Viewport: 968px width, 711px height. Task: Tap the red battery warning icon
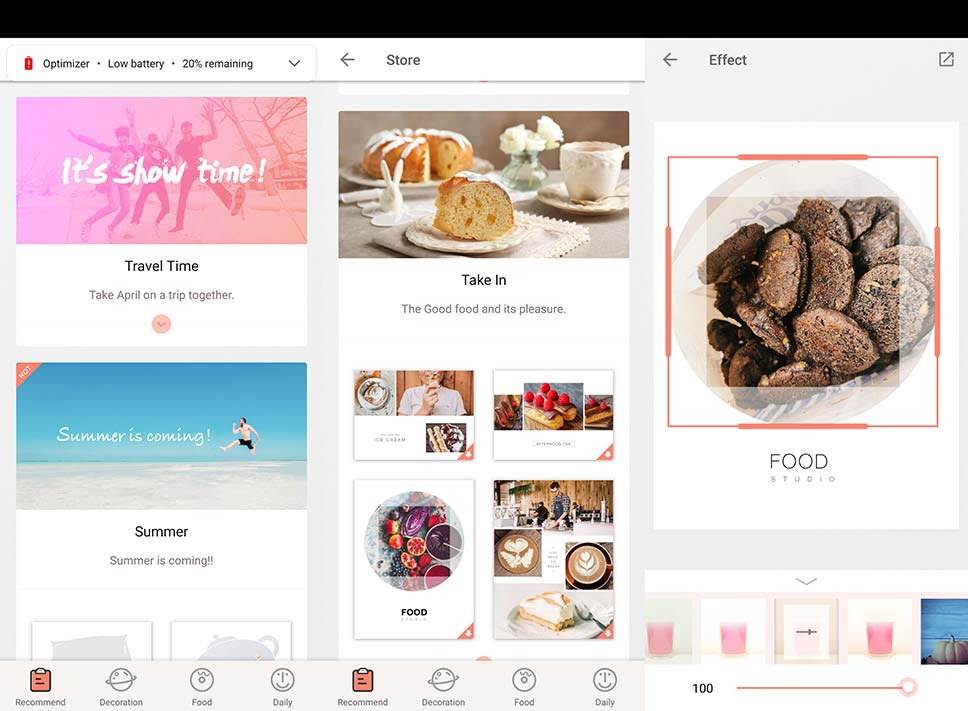28,63
